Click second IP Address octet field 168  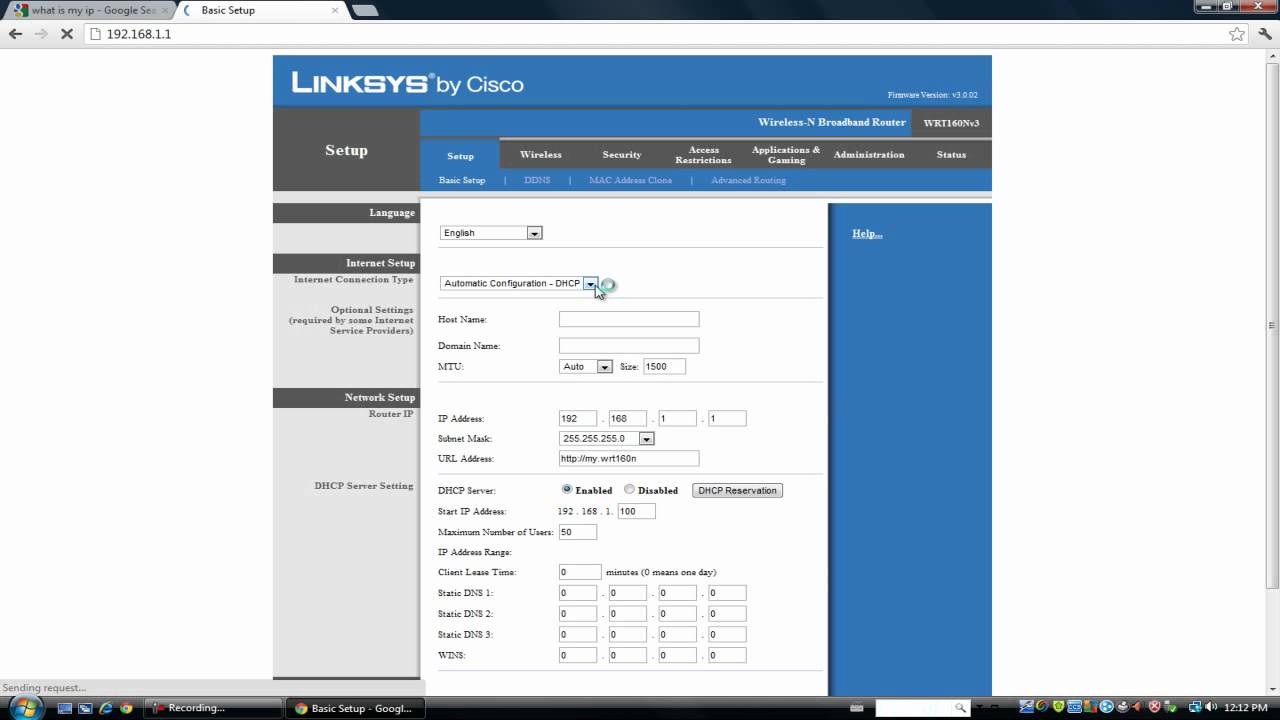coord(628,419)
